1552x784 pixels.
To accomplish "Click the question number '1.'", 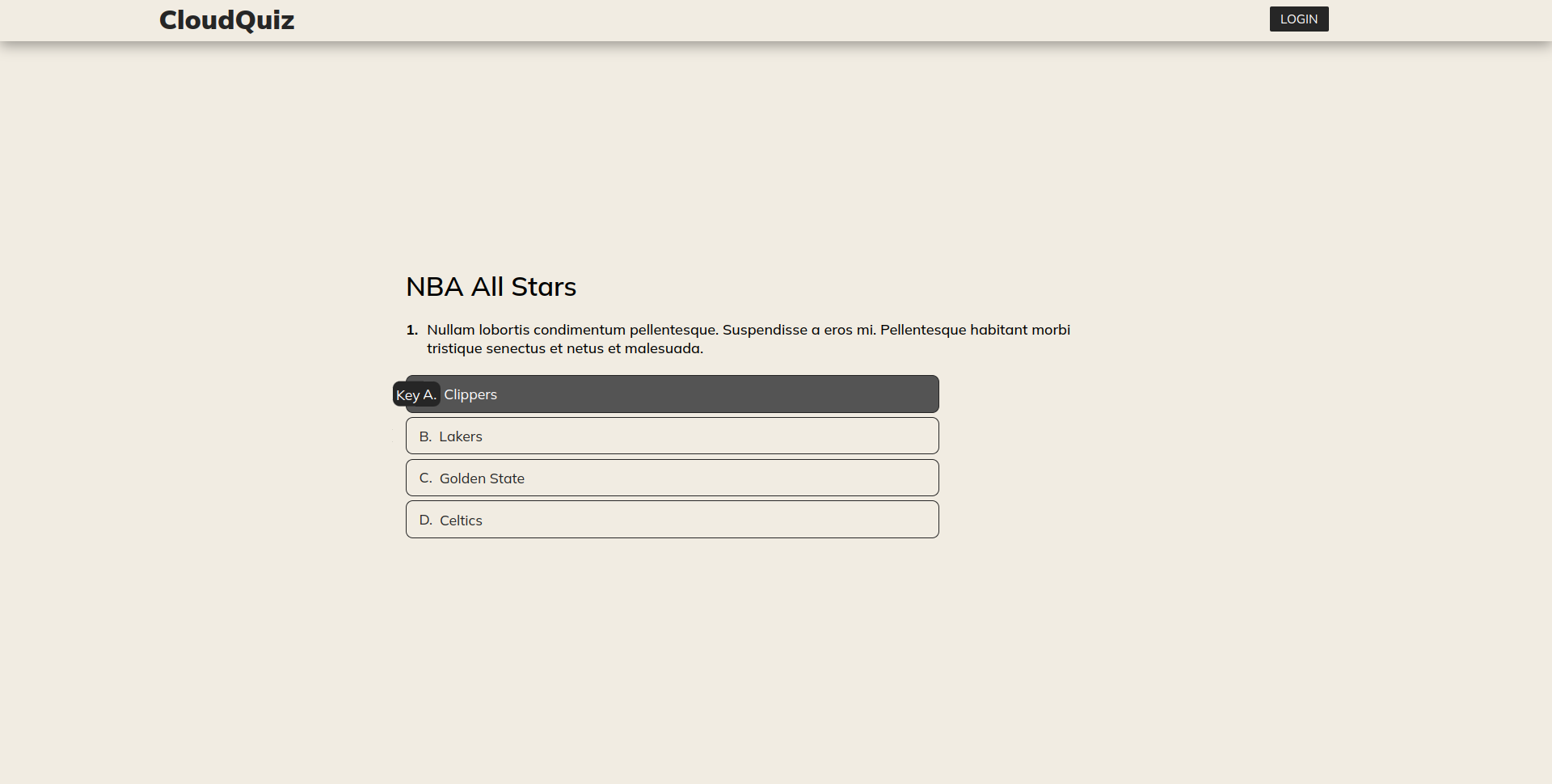I will pyautogui.click(x=411, y=330).
